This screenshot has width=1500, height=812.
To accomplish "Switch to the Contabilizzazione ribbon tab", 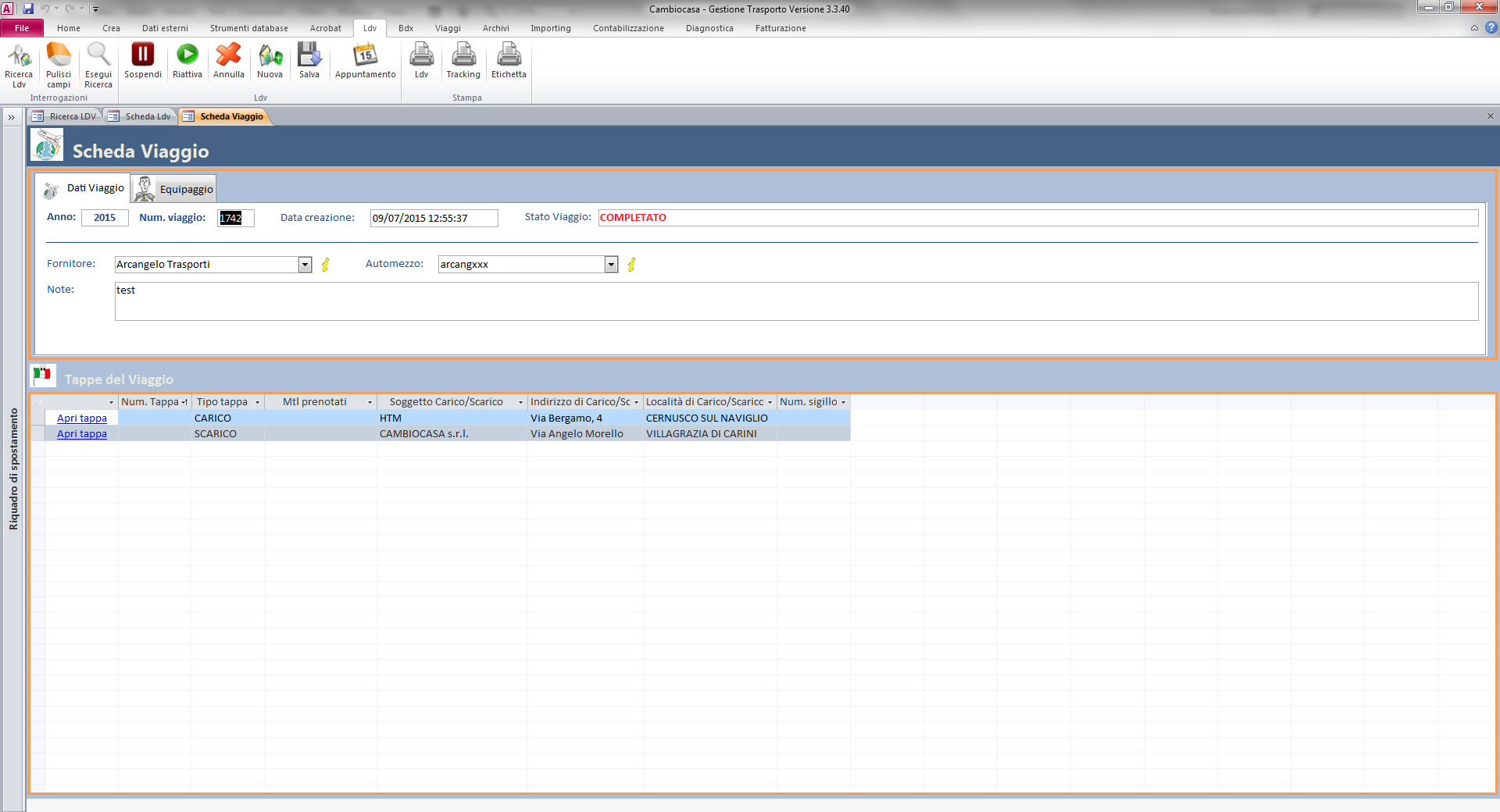I will (628, 28).
